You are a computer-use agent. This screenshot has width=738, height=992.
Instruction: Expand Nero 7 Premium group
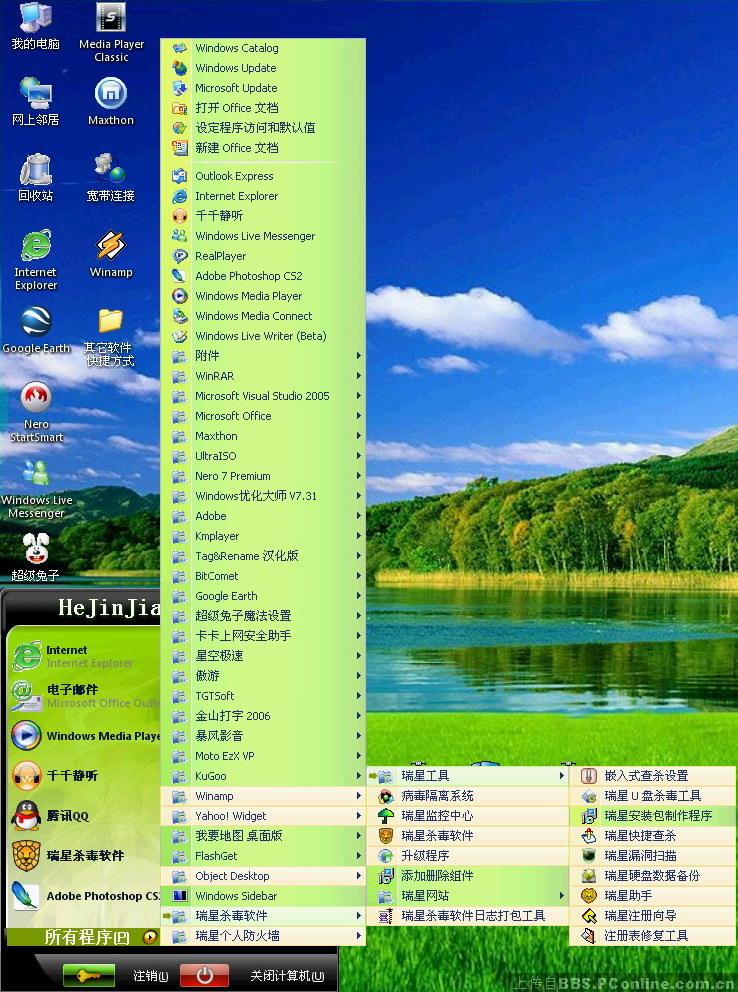tap(263, 476)
